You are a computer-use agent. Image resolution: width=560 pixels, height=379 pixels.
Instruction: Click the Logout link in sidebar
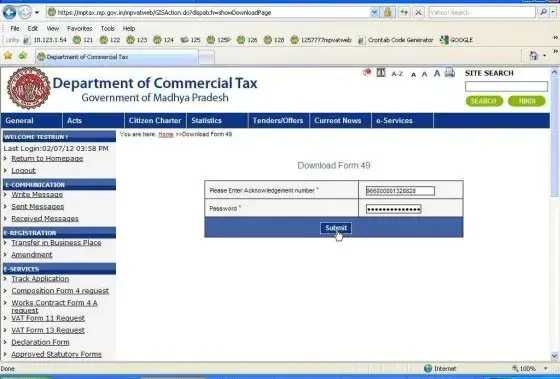[x=23, y=171]
